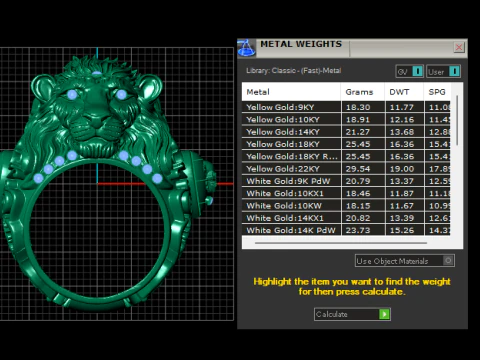The height and width of the screenshot is (360, 480).
Task: Click the Grams column header
Action: 363,92
